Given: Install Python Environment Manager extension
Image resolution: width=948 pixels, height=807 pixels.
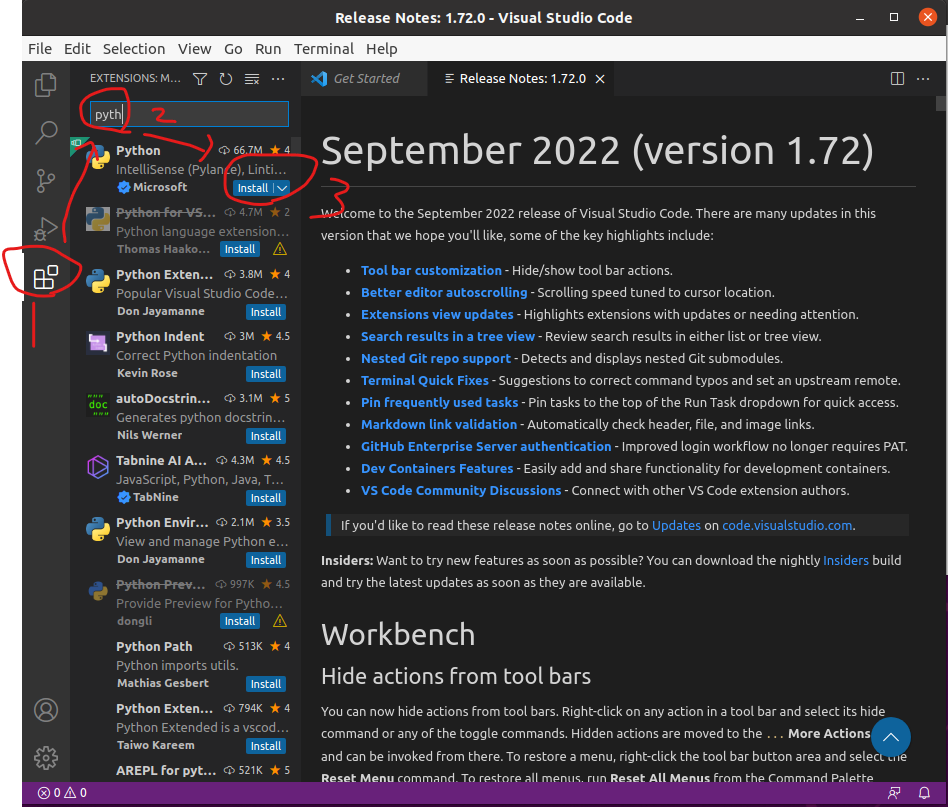Looking at the screenshot, I should (x=266, y=560).
